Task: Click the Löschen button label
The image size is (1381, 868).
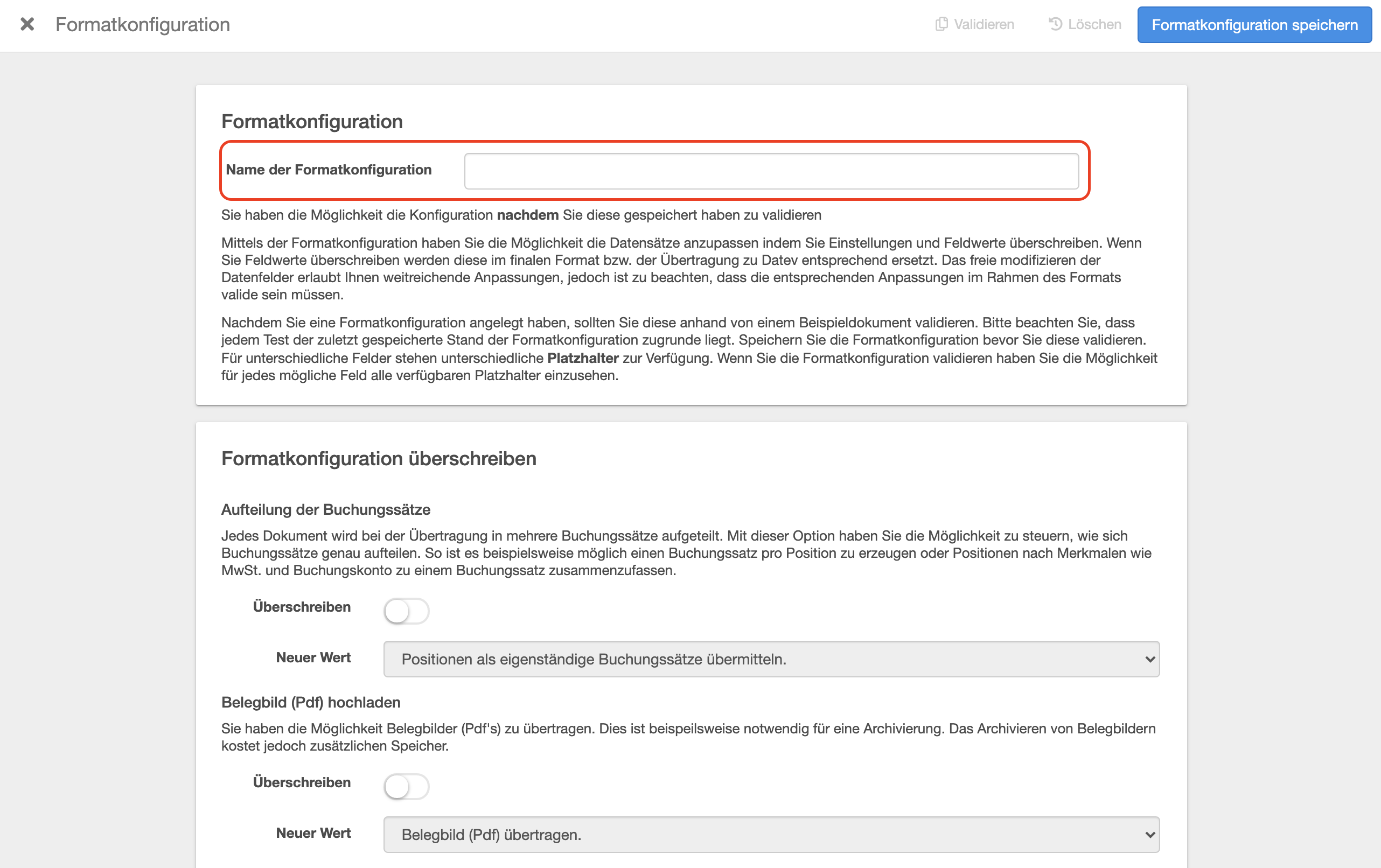Action: 1094,24
